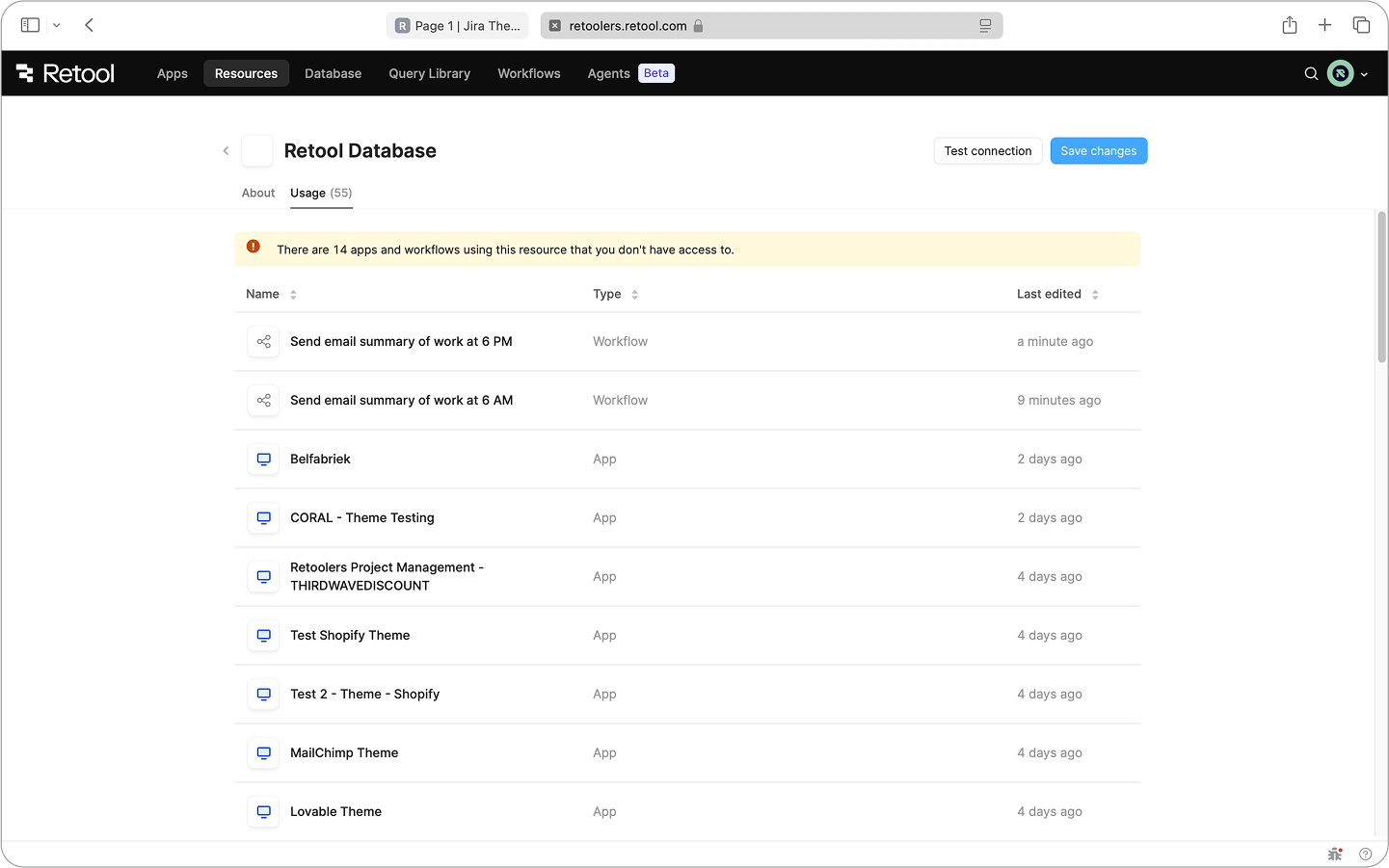Screen dimensions: 1389x868
Task: Click the lock icon in the address bar
Action: tap(698, 26)
